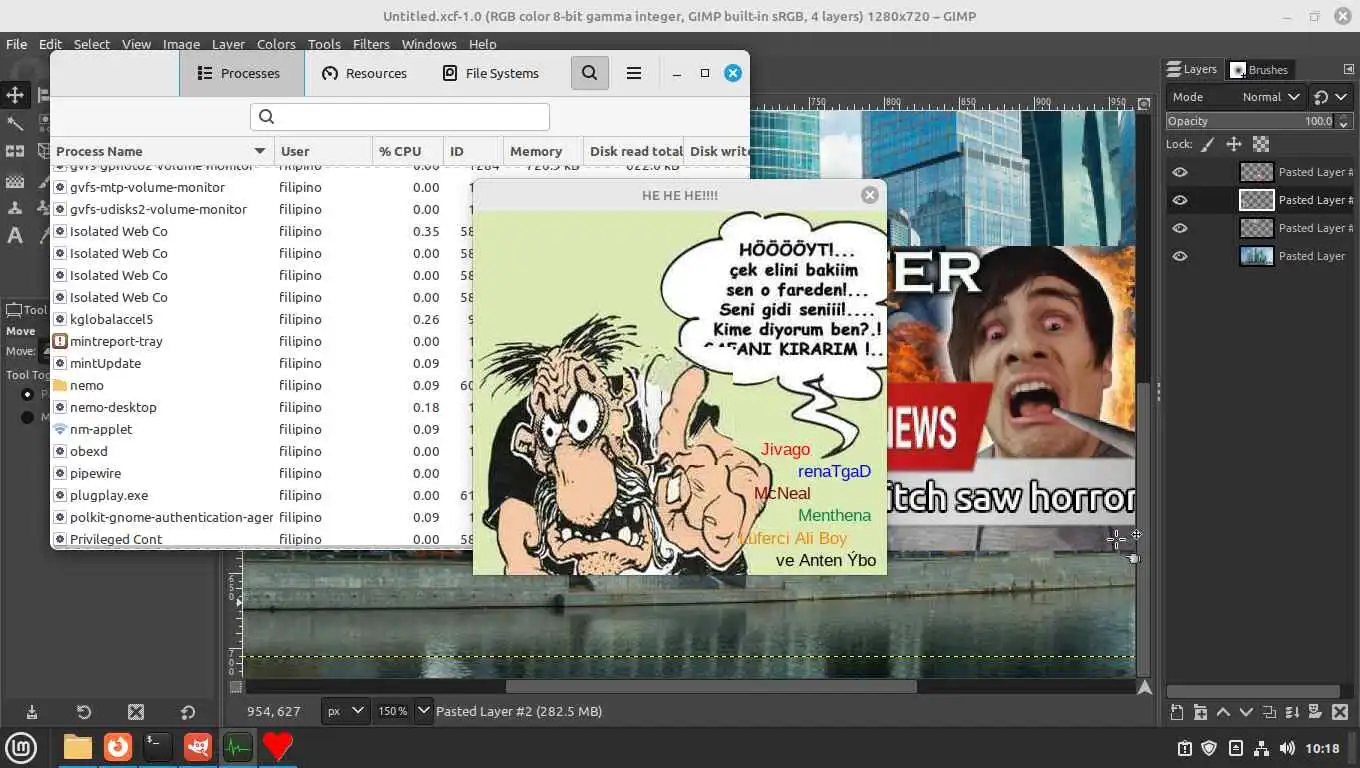Open the File menu in GIMP
Screen dimensions: 1360x768
pos(17,44)
